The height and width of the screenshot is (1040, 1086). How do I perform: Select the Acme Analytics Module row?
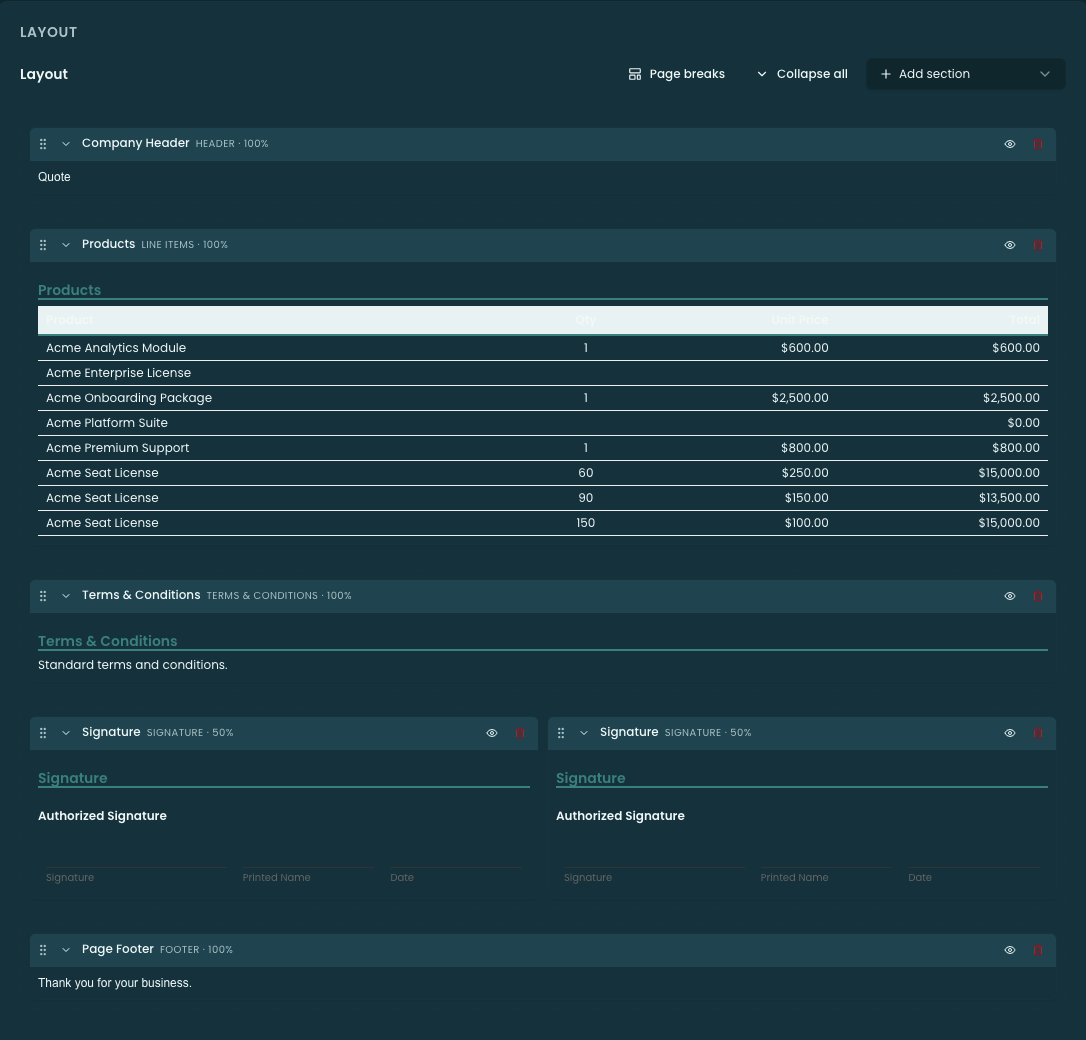(x=542, y=348)
